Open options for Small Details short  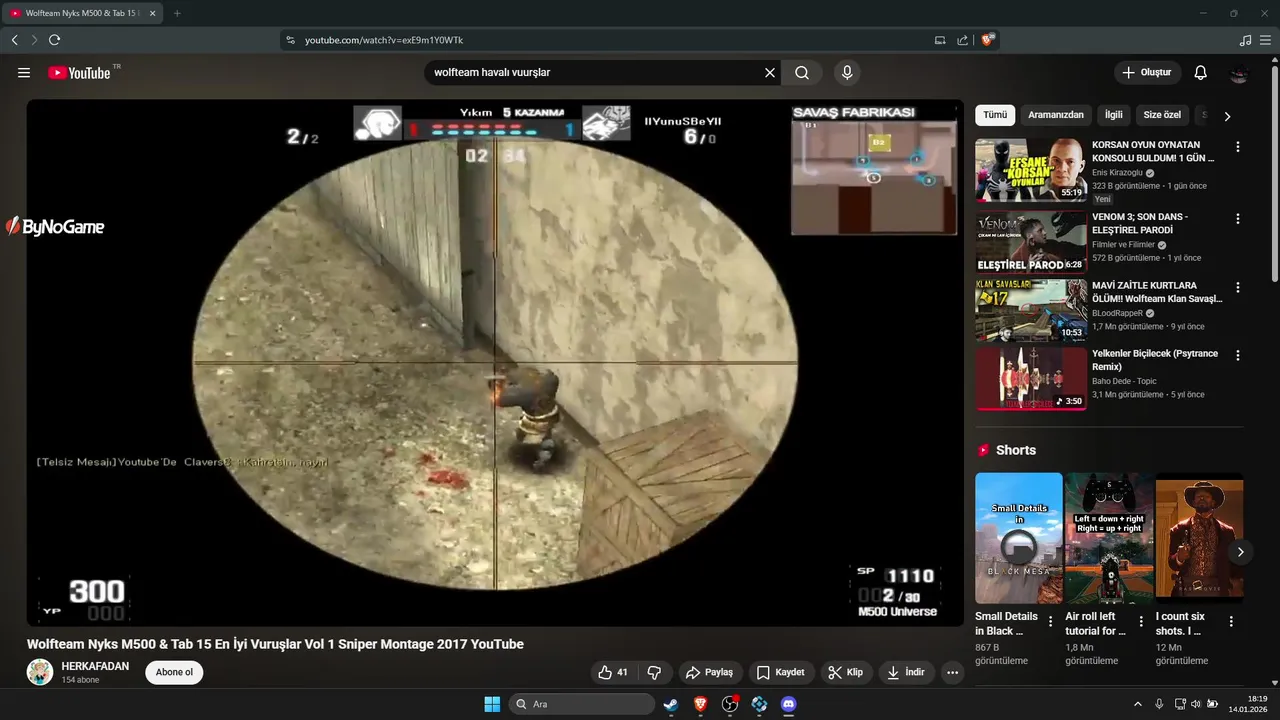(1050, 621)
